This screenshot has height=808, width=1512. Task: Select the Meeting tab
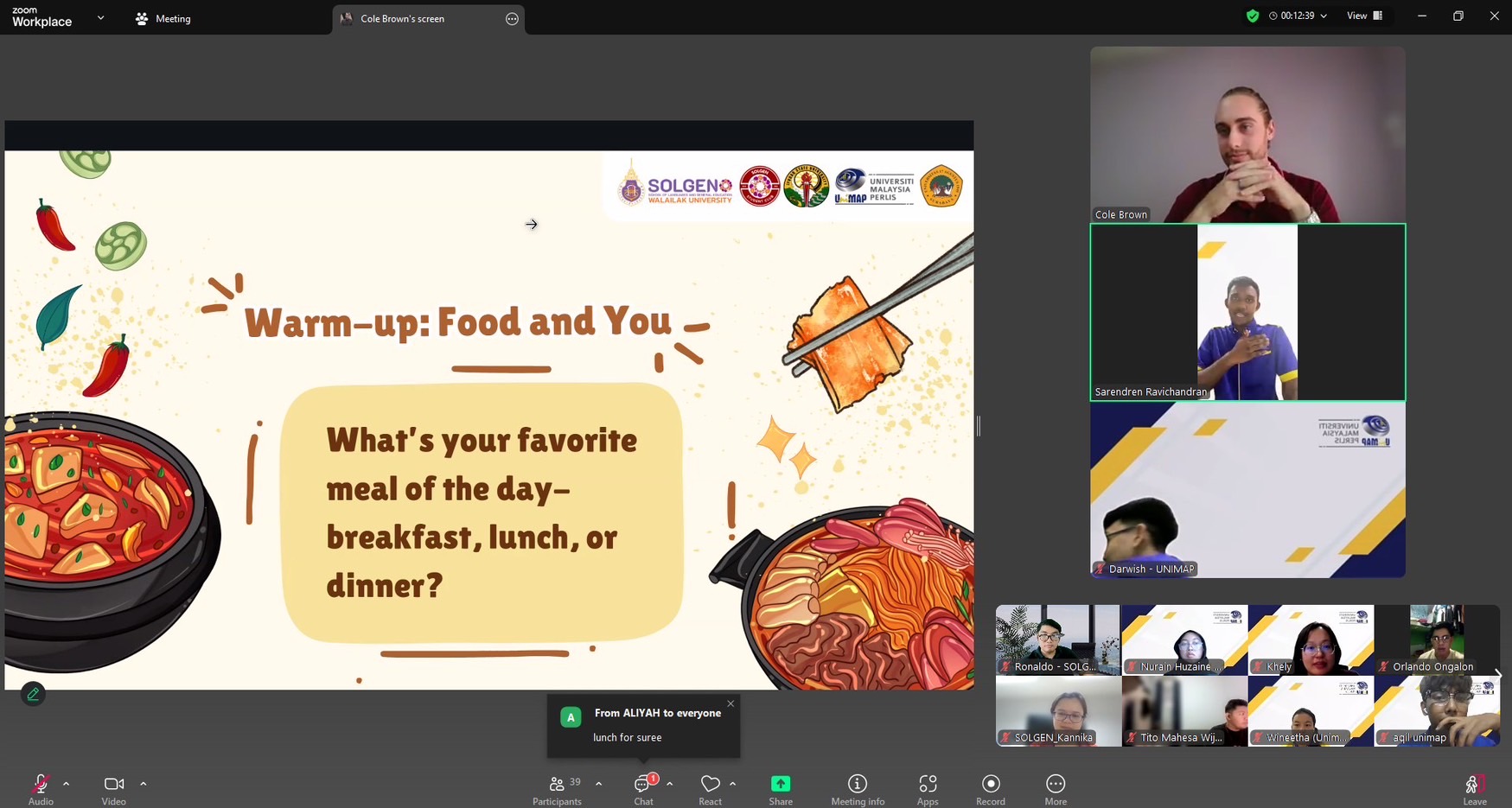(163, 18)
